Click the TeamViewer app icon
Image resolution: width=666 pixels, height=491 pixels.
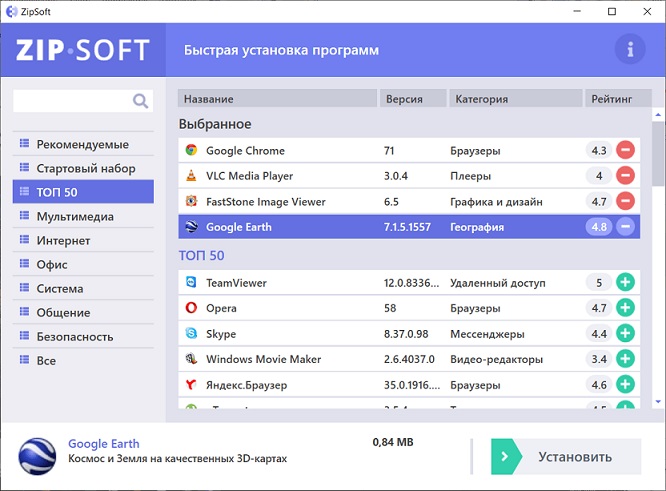pyautogui.click(x=191, y=282)
